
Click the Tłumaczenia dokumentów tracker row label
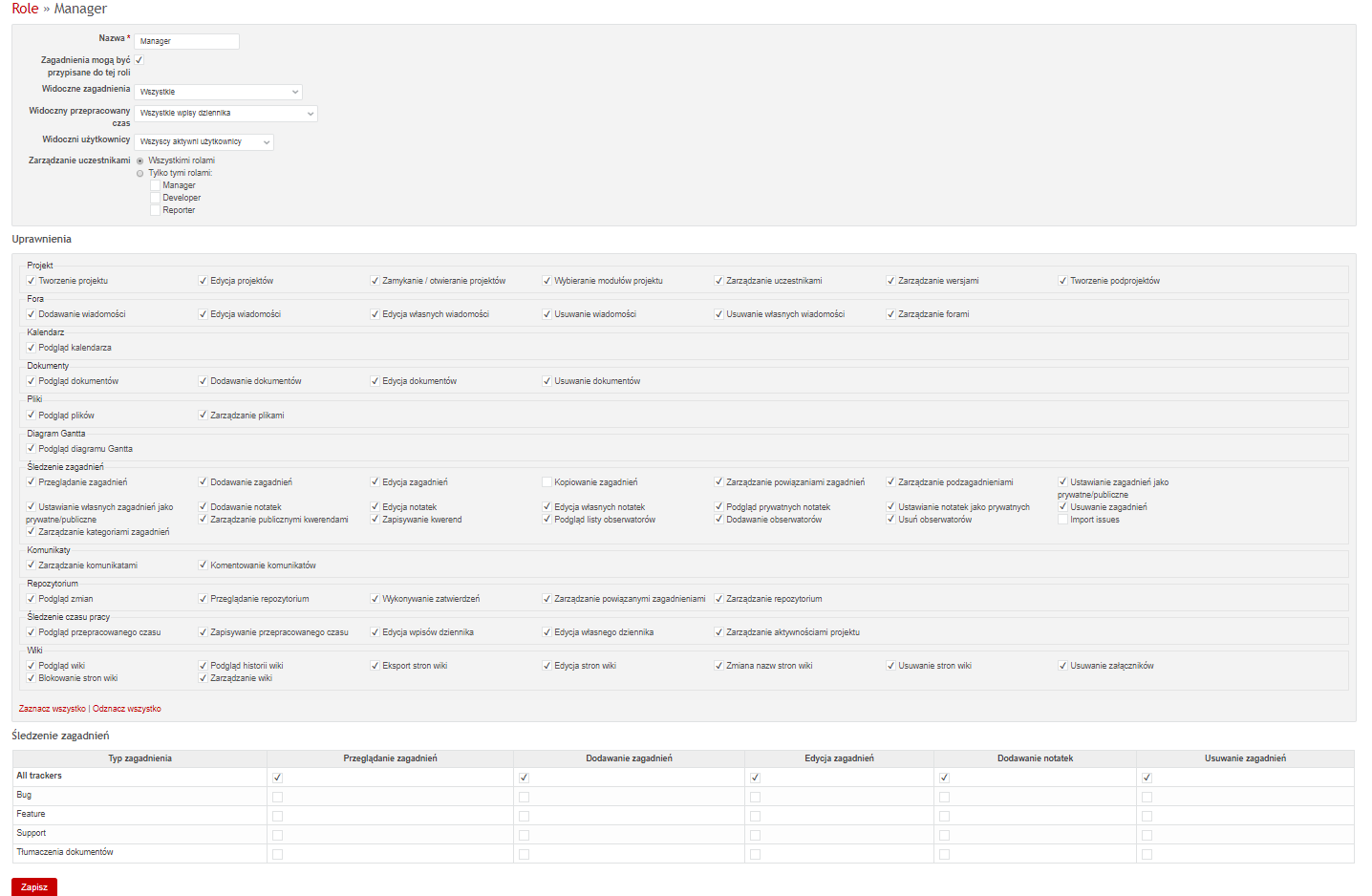pyautogui.click(x=65, y=852)
